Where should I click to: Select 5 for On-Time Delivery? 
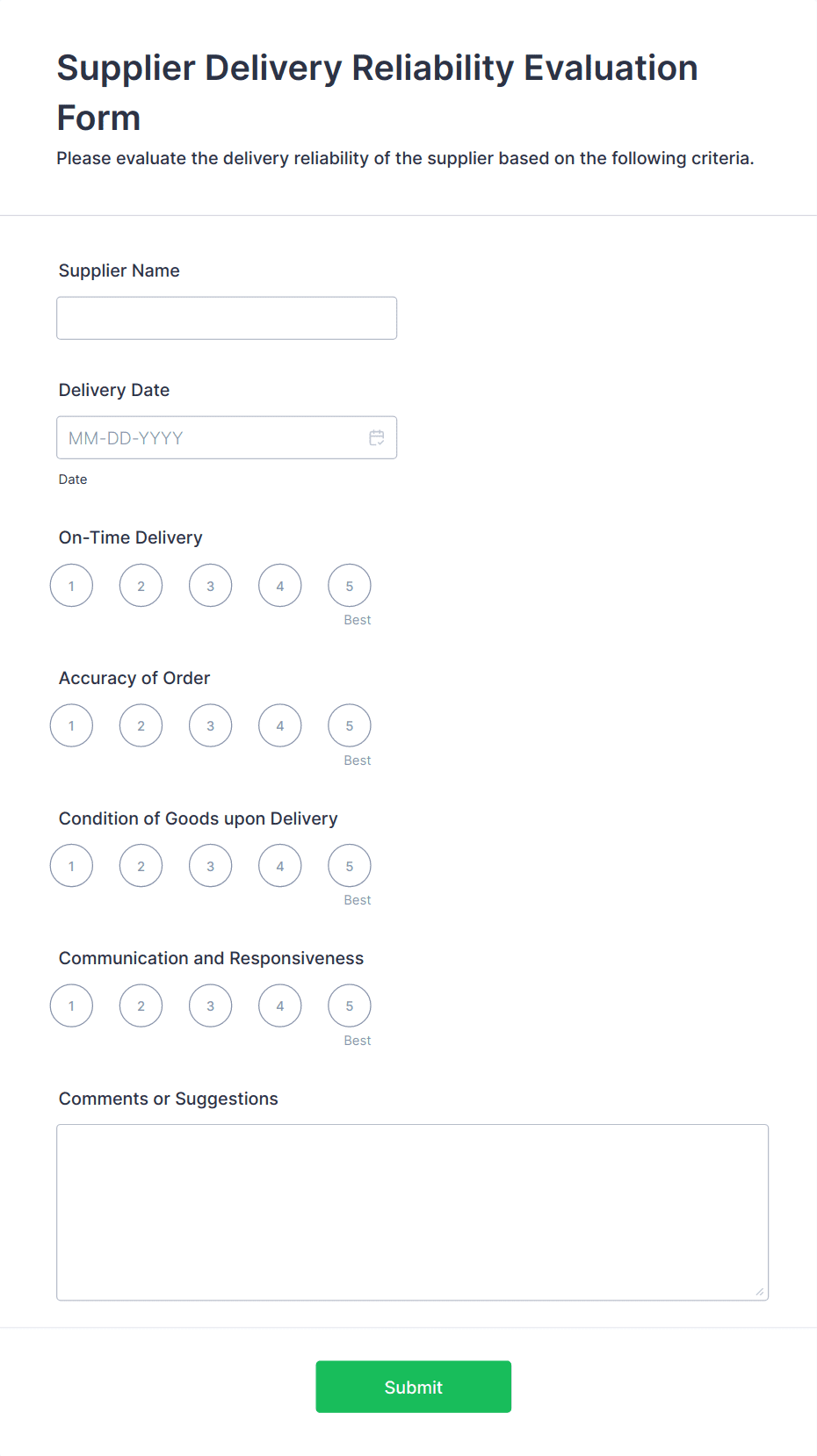pos(350,586)
